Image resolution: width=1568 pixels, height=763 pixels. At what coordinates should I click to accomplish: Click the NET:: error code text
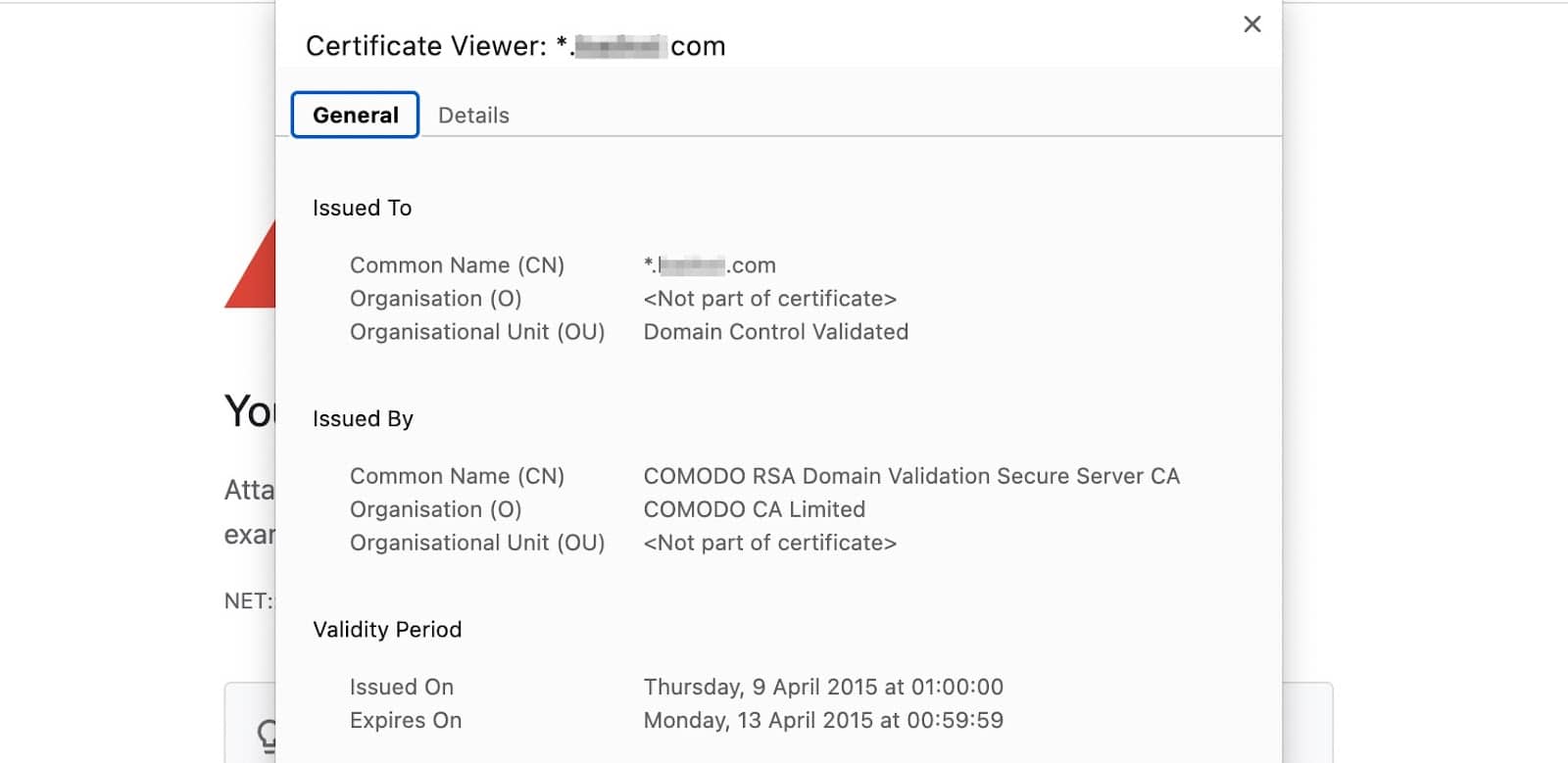click(249, 601)
